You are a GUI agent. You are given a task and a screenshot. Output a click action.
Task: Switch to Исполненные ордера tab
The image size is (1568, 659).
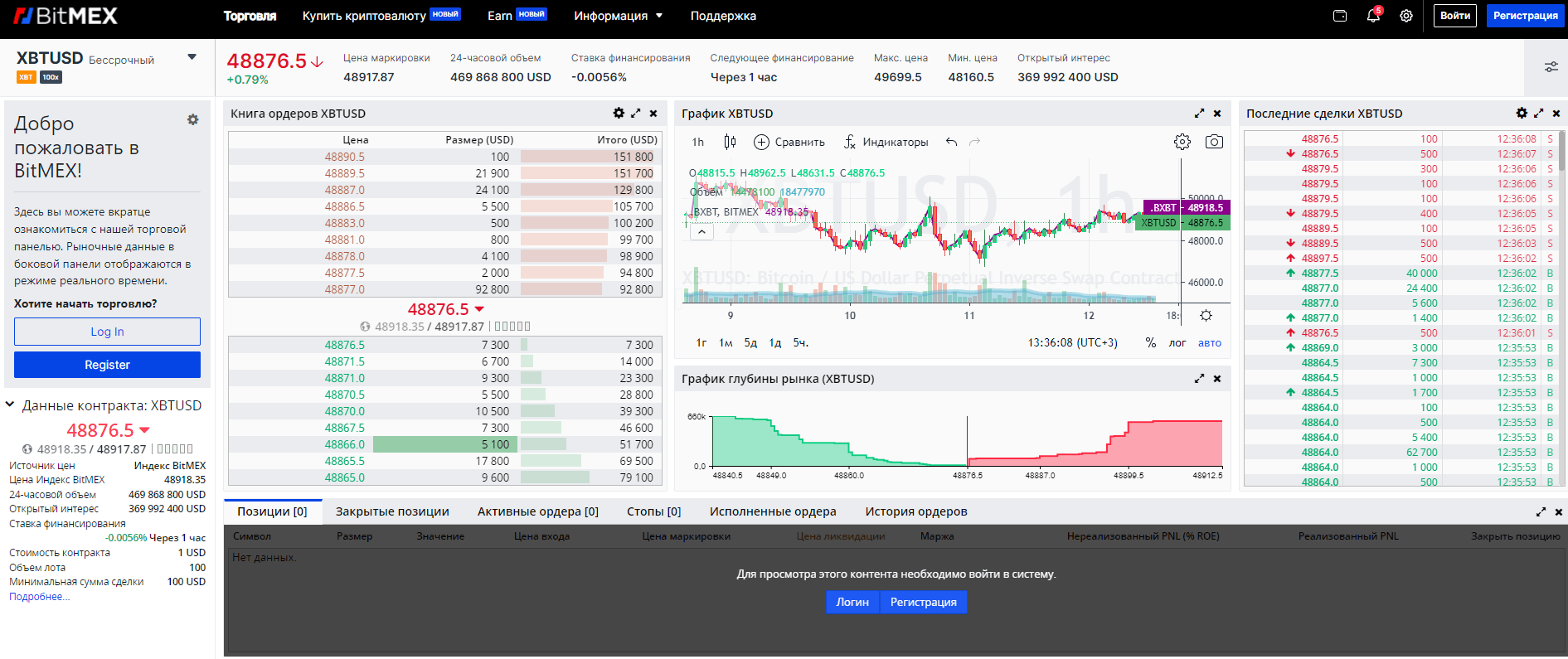(773, 511)
